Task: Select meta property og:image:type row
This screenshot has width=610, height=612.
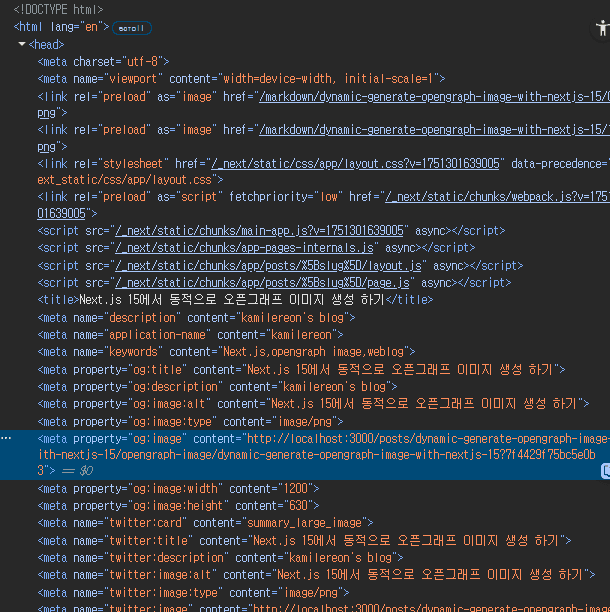Action: click(190, 422)
